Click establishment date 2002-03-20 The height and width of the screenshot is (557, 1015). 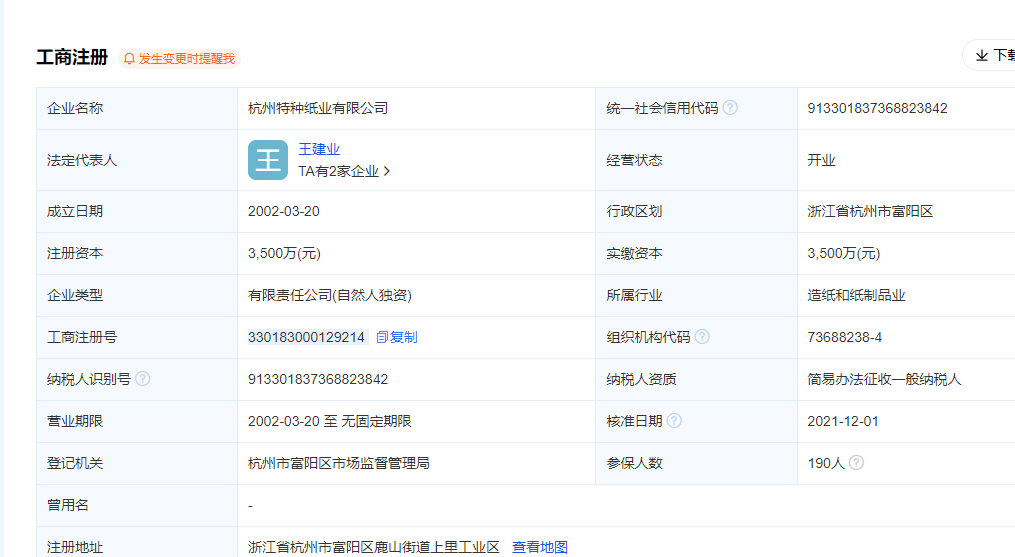coord(284,211)
